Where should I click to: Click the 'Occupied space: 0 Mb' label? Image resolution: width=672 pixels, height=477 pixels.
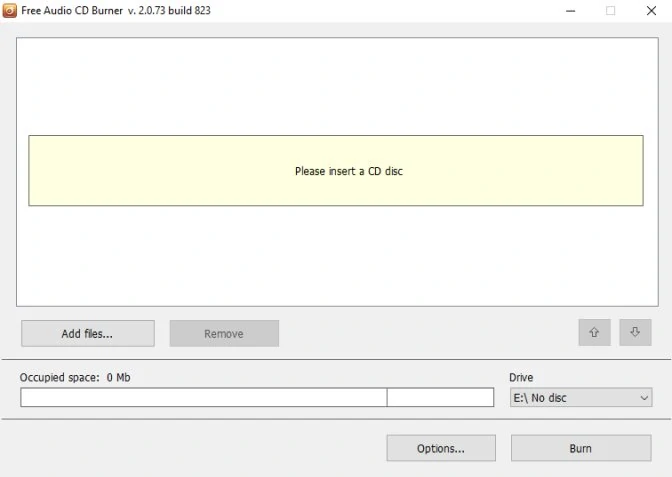[75, 378]
